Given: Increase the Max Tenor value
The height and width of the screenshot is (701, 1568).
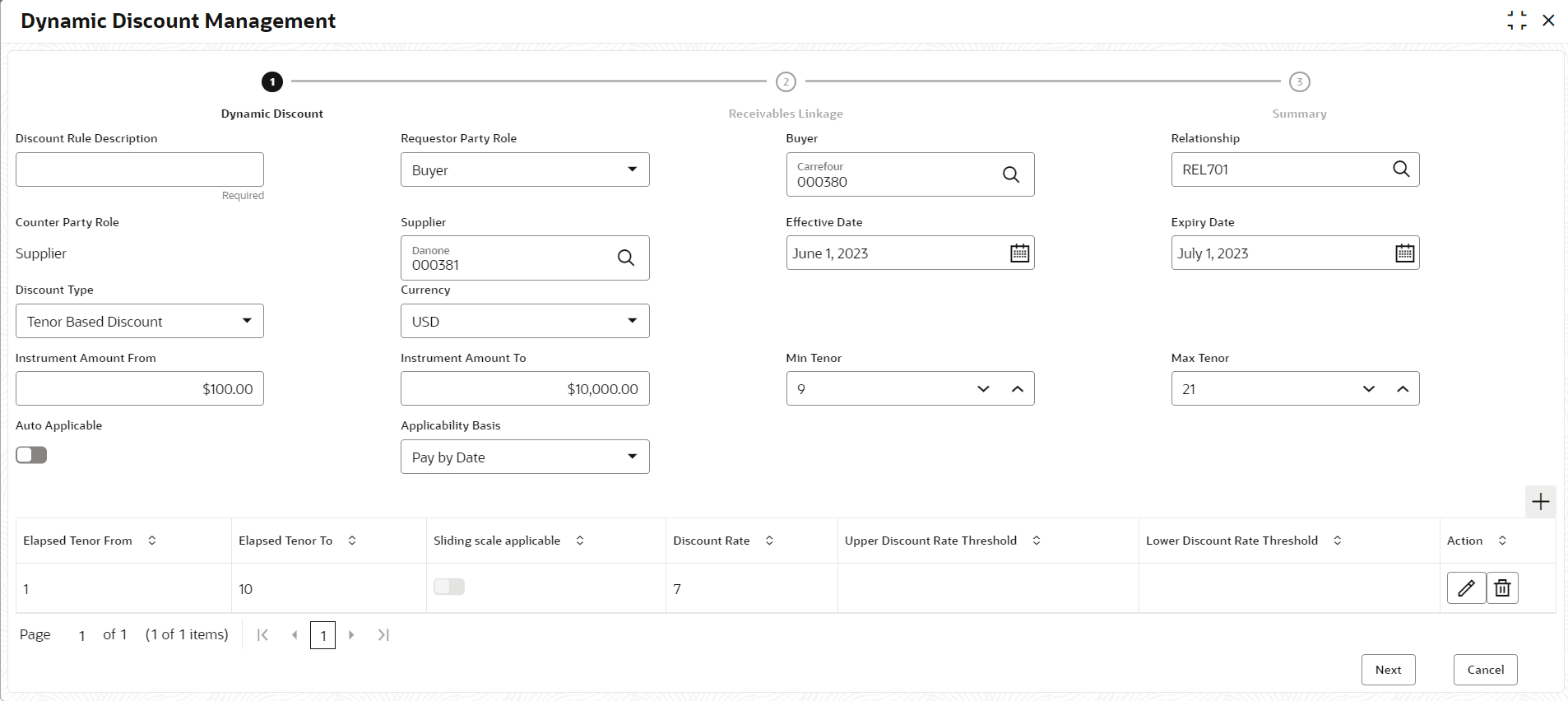Looking at the screenshot, I should point(1403,389).
